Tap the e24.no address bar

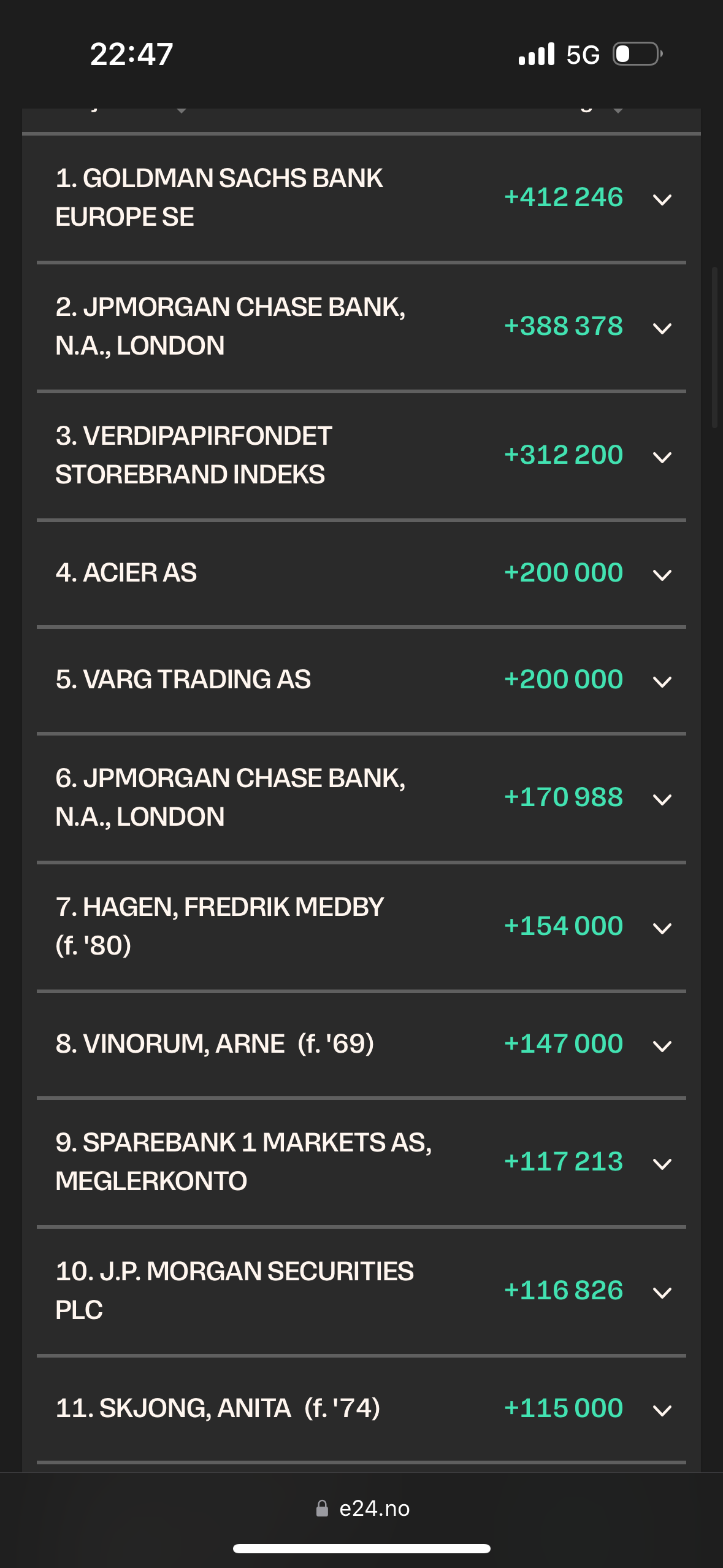[362, 1508]
